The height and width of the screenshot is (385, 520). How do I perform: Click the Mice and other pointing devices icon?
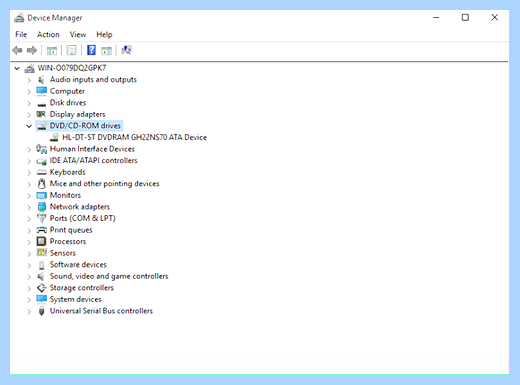point(41,184)
